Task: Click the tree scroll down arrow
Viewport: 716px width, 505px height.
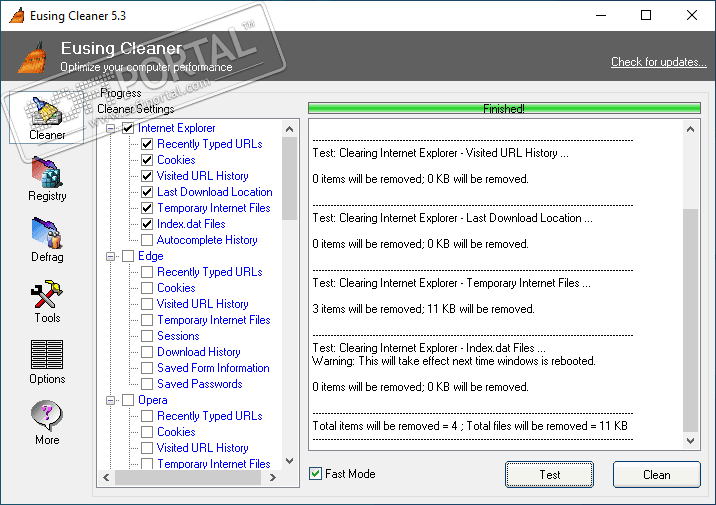Action: pos(290,461)
